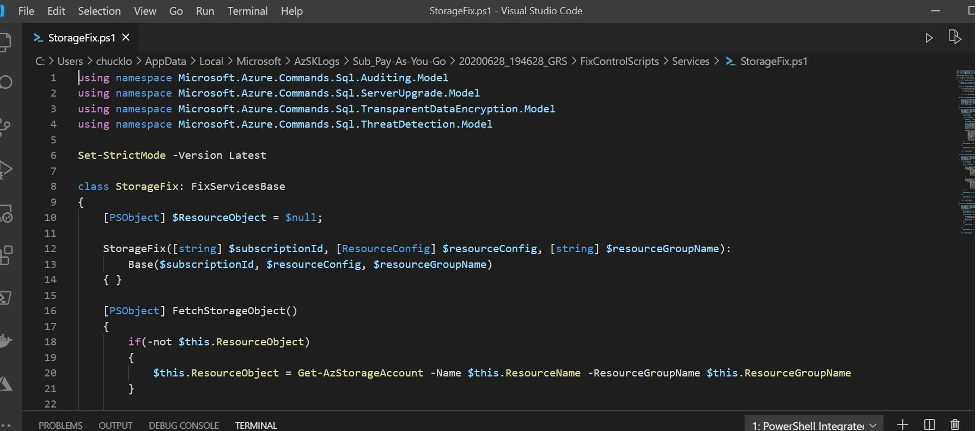
Task: Open the File menu
Action: tap(26, 11)
